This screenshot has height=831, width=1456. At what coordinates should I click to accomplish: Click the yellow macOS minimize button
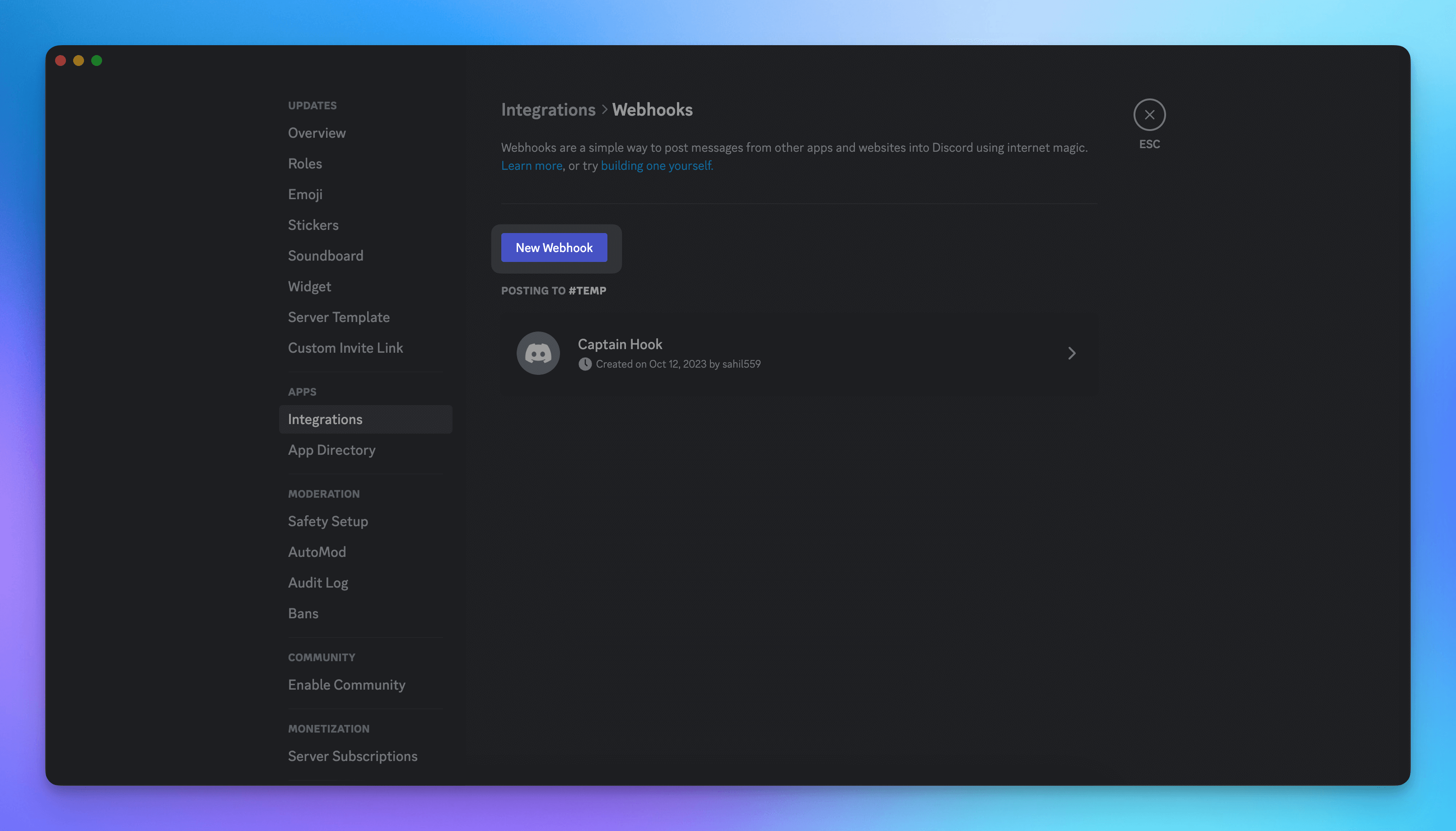(79, 61)
